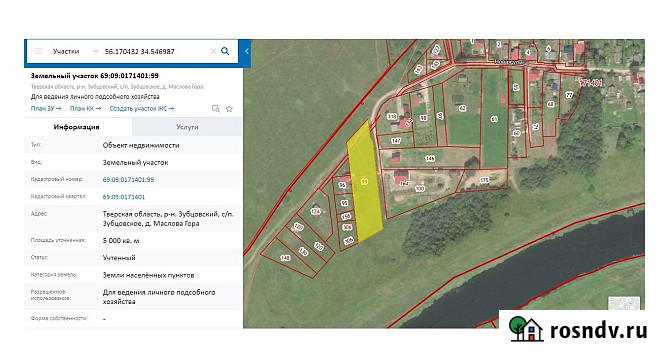This screenshot has height=363, width=670.
Task: Select parcel 124 on the map
Action: (x=315, y=211)
